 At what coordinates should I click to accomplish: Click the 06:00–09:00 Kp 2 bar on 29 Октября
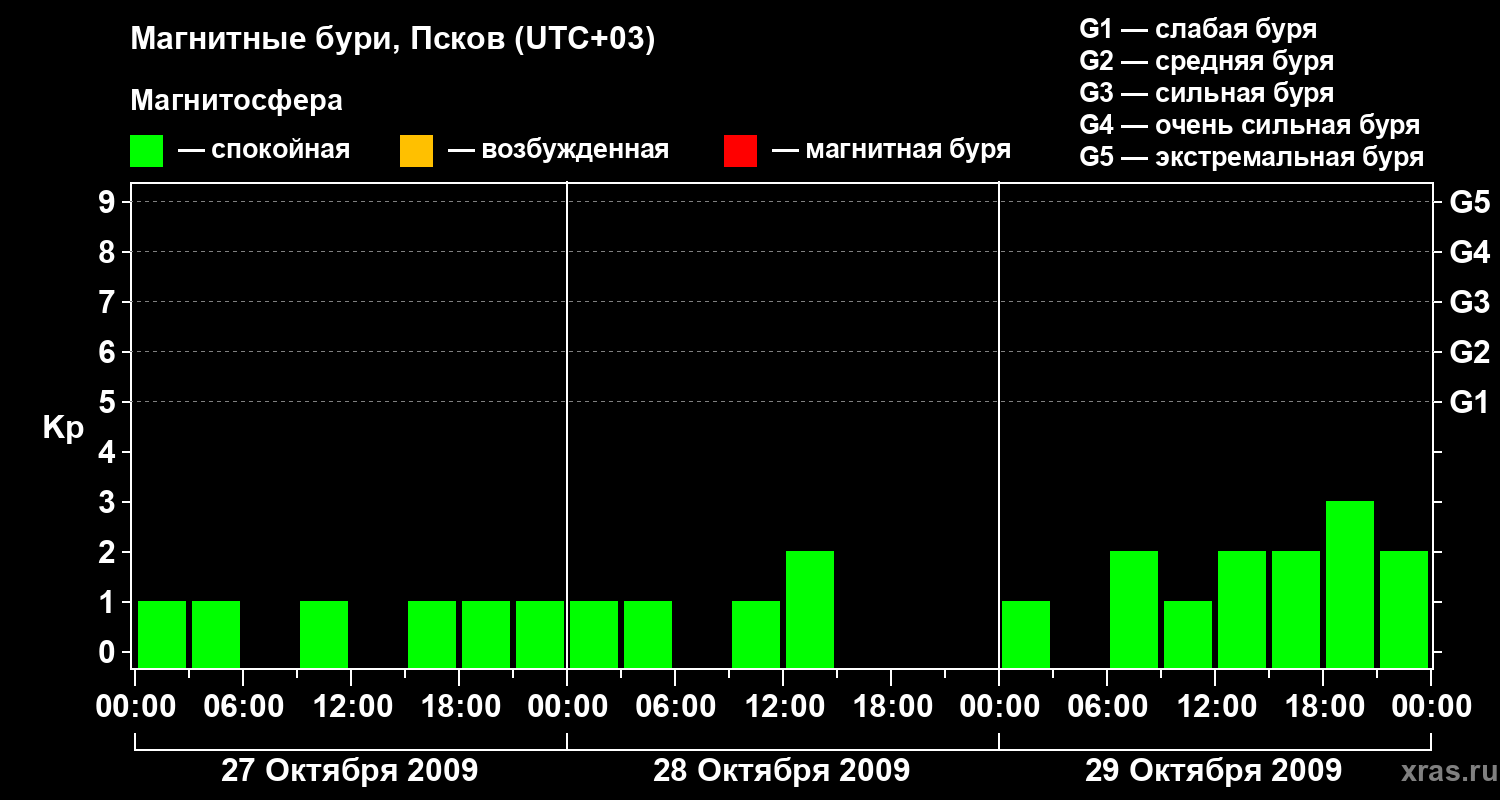click(x=1134, y=609)
